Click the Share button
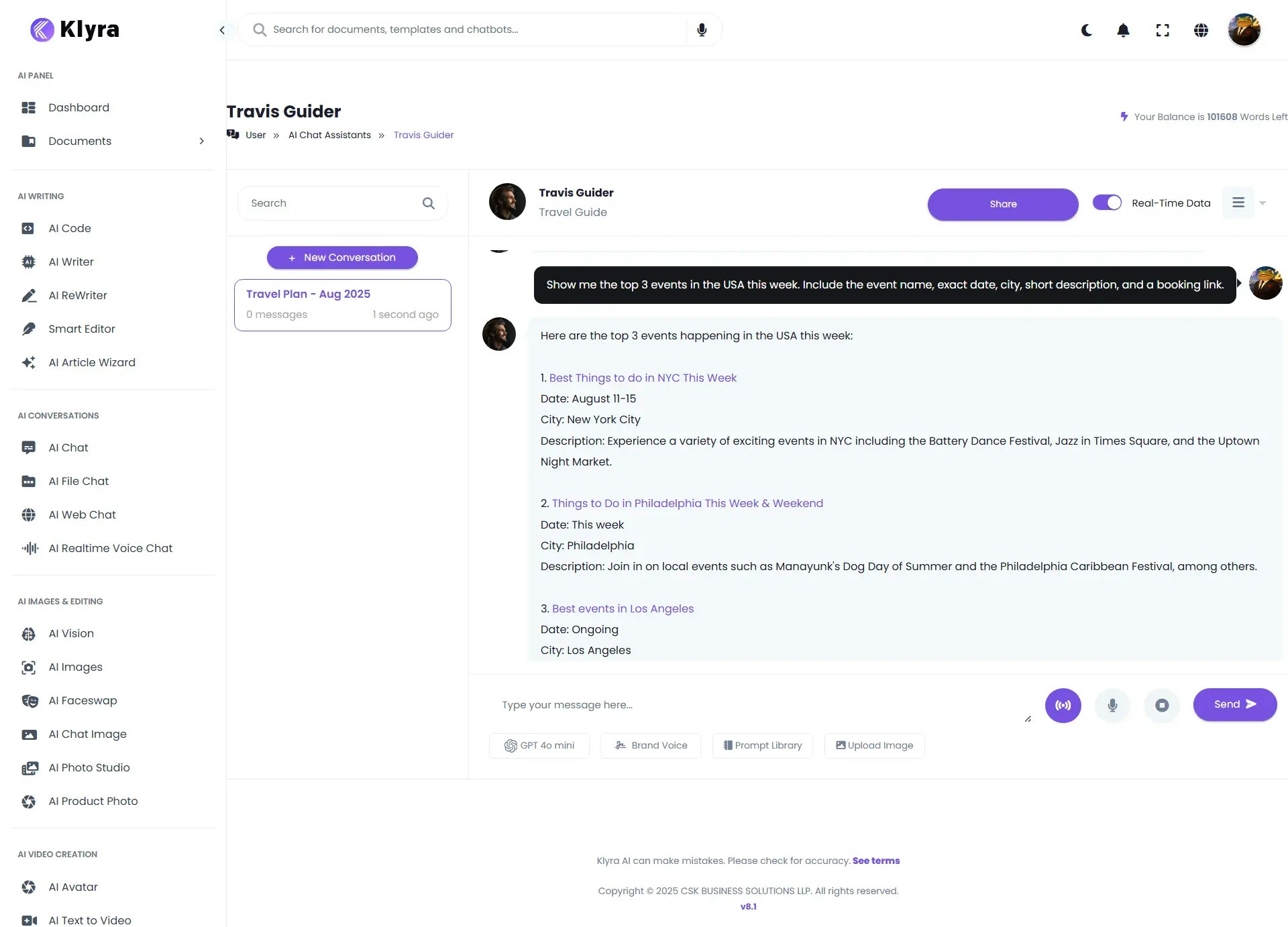The width and height of the screenshot is (1288, 927). (x=1002, y=204)
